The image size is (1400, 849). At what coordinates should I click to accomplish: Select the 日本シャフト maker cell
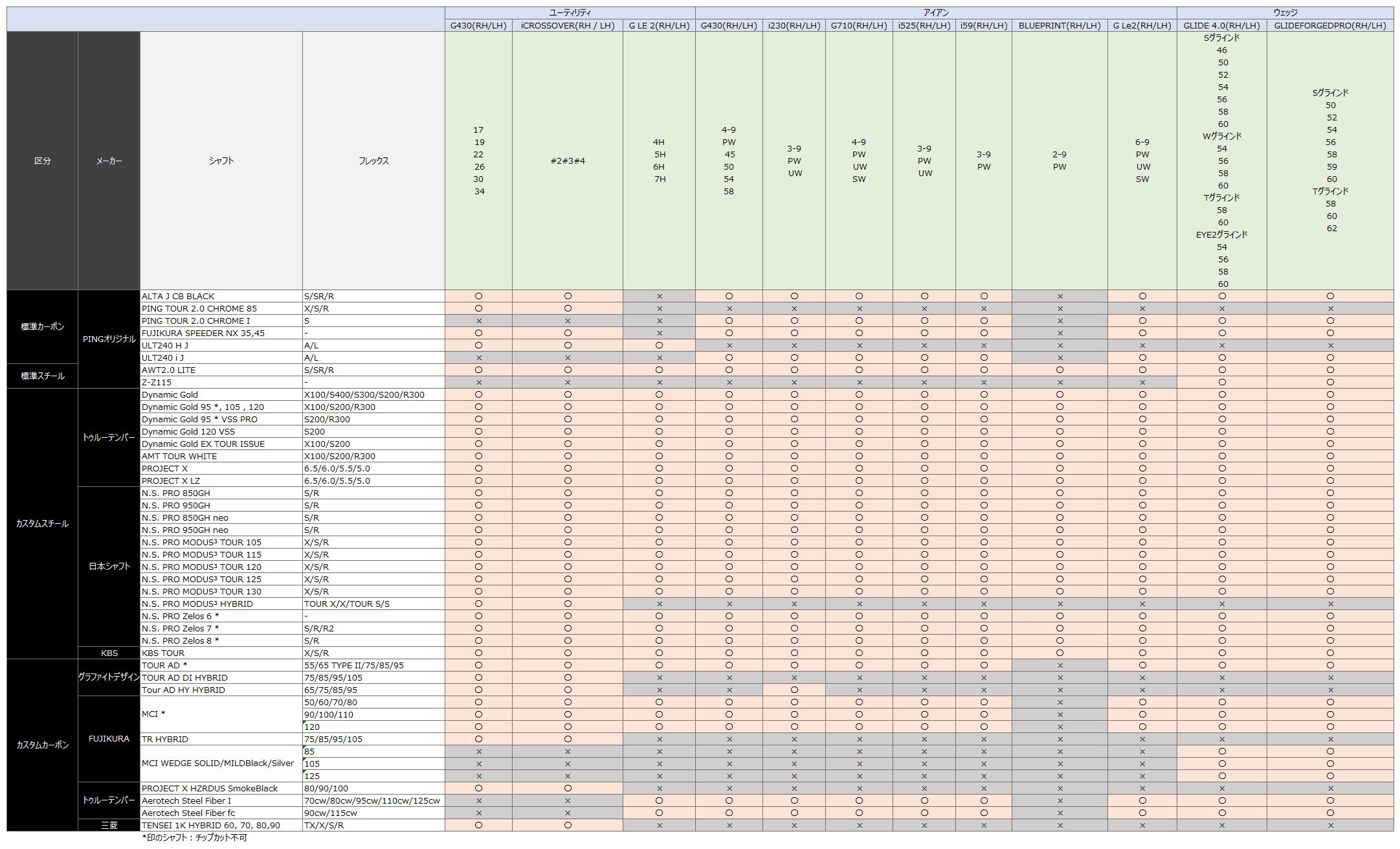tap(109, 566)
